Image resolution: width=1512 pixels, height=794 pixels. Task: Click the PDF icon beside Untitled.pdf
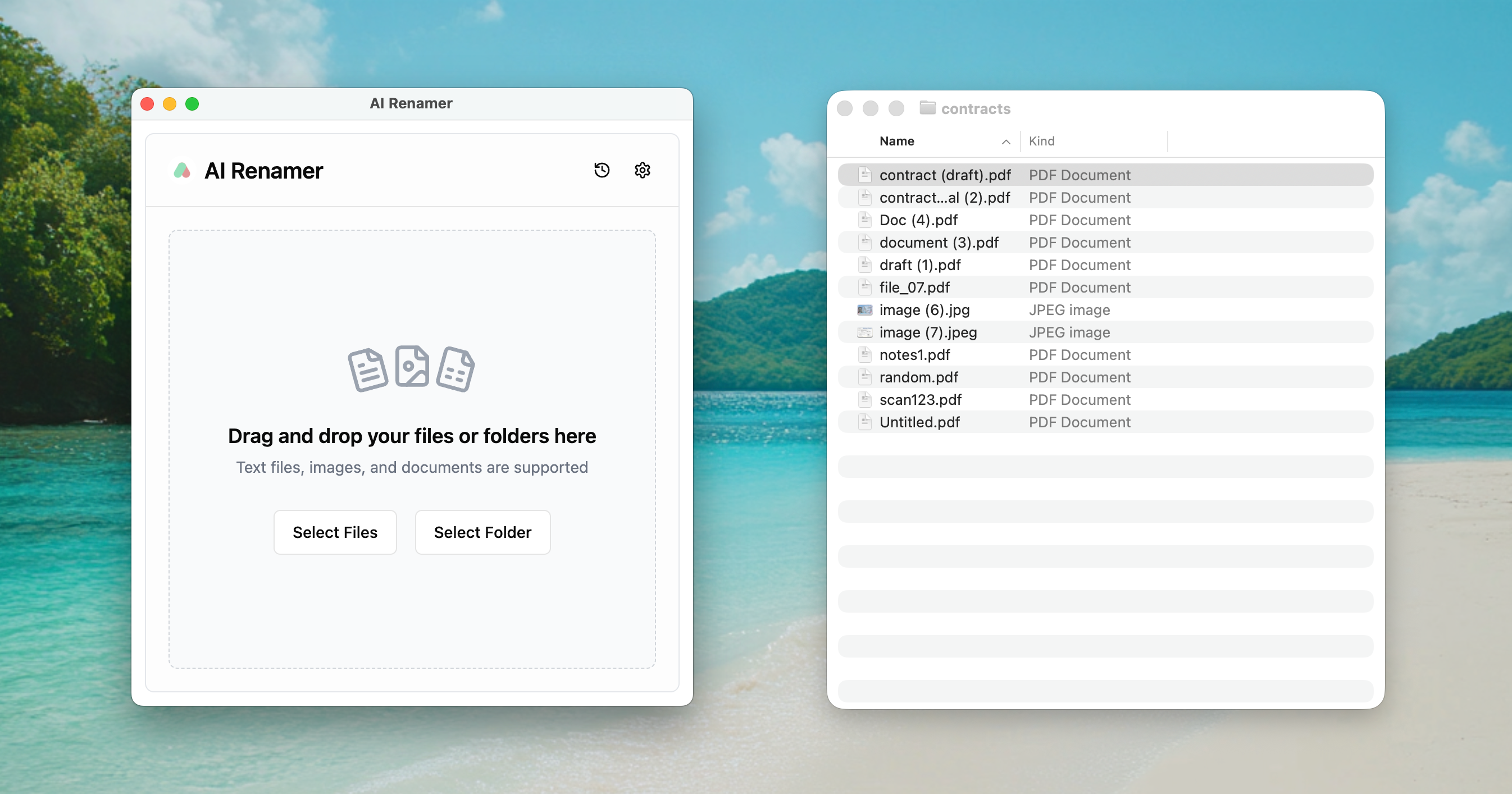pyautogui.click(x=864, y=422)
